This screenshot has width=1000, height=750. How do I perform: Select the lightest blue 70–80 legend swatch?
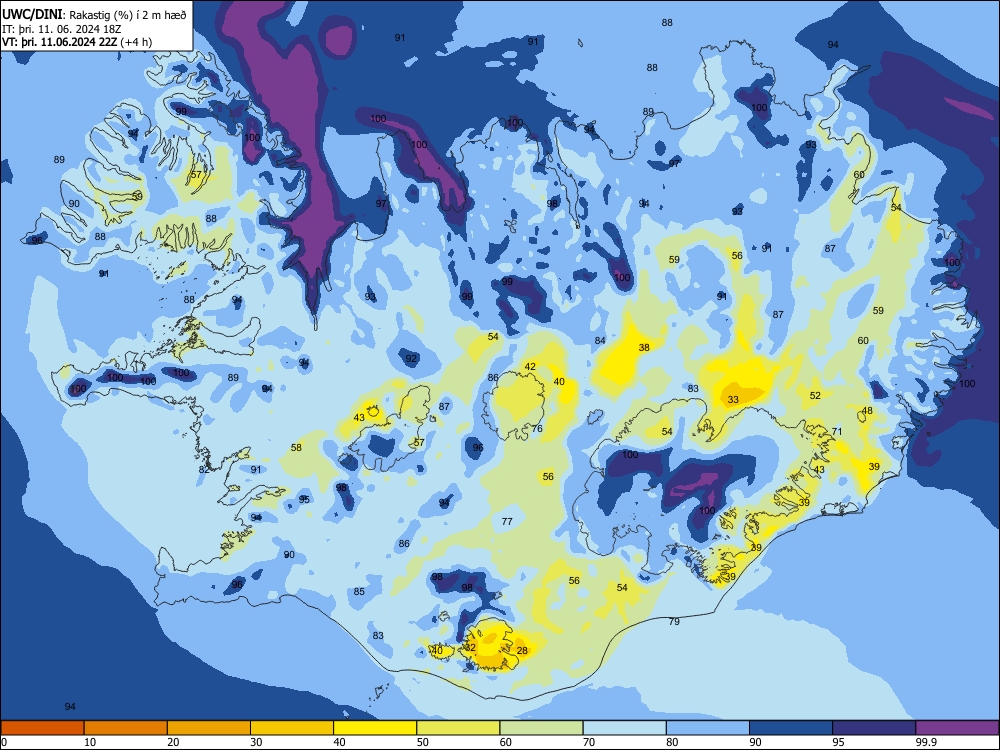coord(624,728)
